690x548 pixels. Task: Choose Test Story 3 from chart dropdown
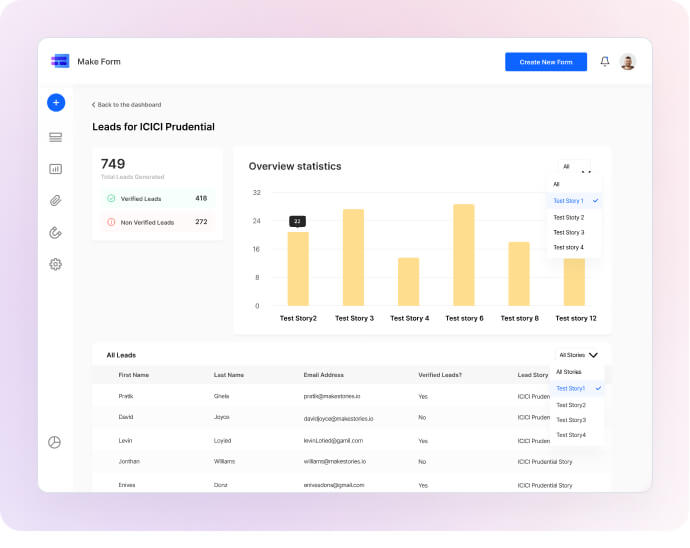pyautogui.click(x=569, y=232)
